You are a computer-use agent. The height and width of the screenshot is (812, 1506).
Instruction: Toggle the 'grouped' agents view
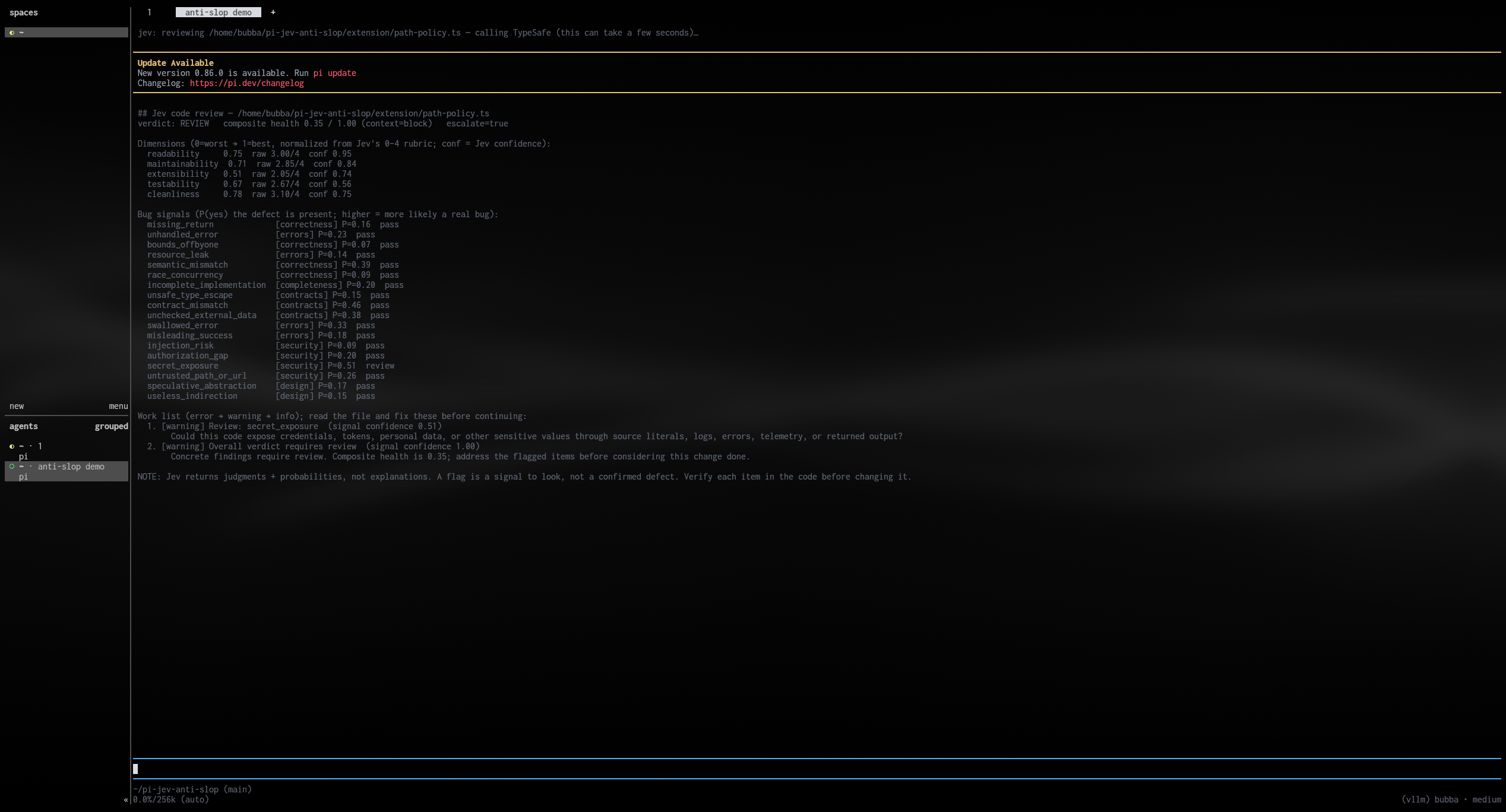(111, 426)
